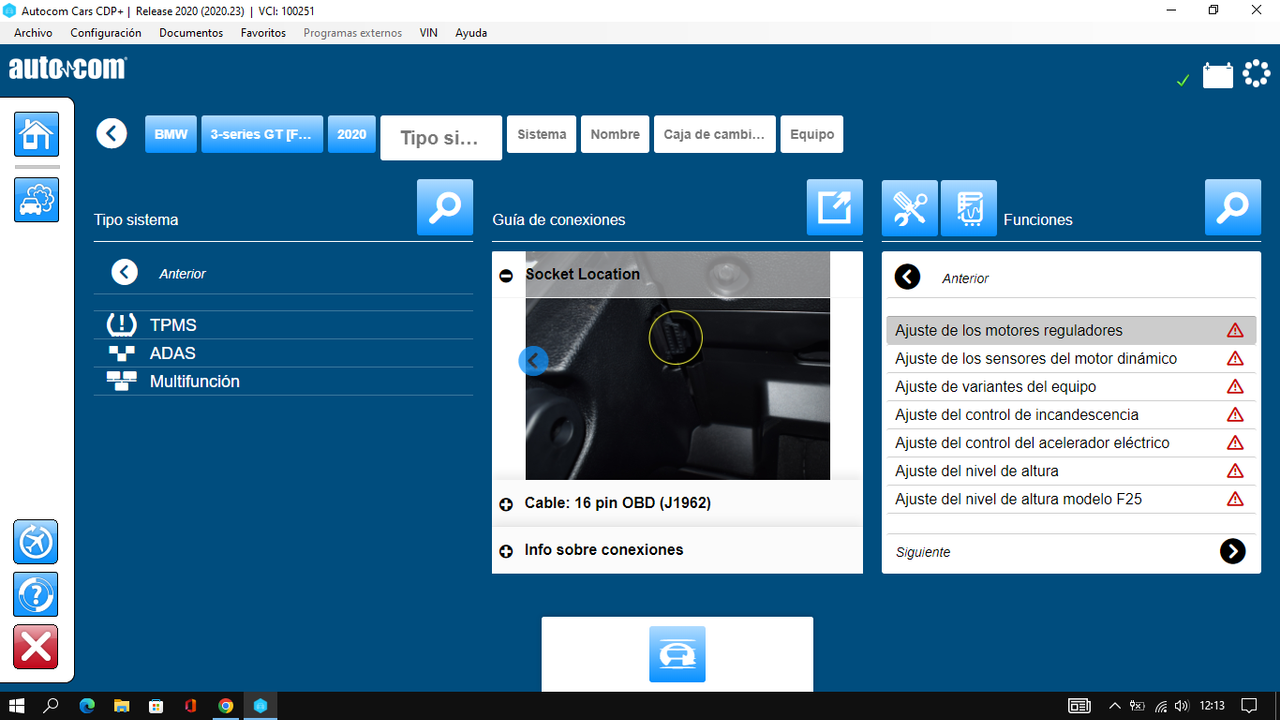Select the Tipo sistema step tab
The width and height of the screenshot is (1280, 720).
[x=441, y=138]
